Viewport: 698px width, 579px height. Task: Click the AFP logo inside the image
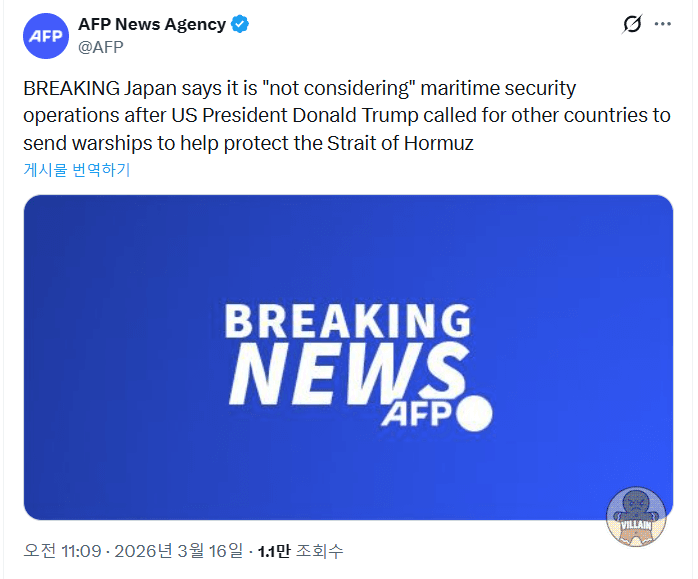pyautogui.click(x=417, y=414)
